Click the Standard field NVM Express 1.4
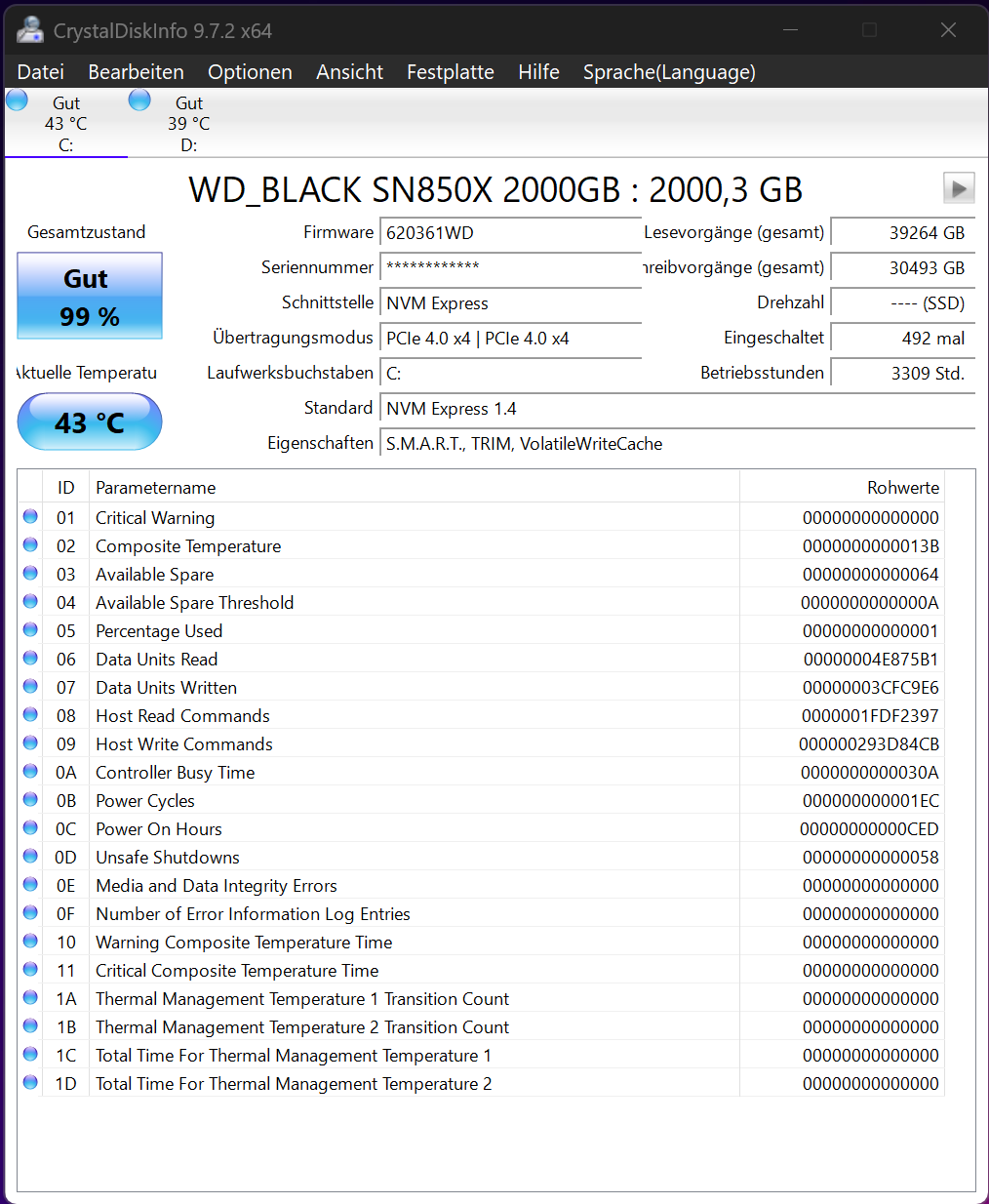 coord(677,409)
